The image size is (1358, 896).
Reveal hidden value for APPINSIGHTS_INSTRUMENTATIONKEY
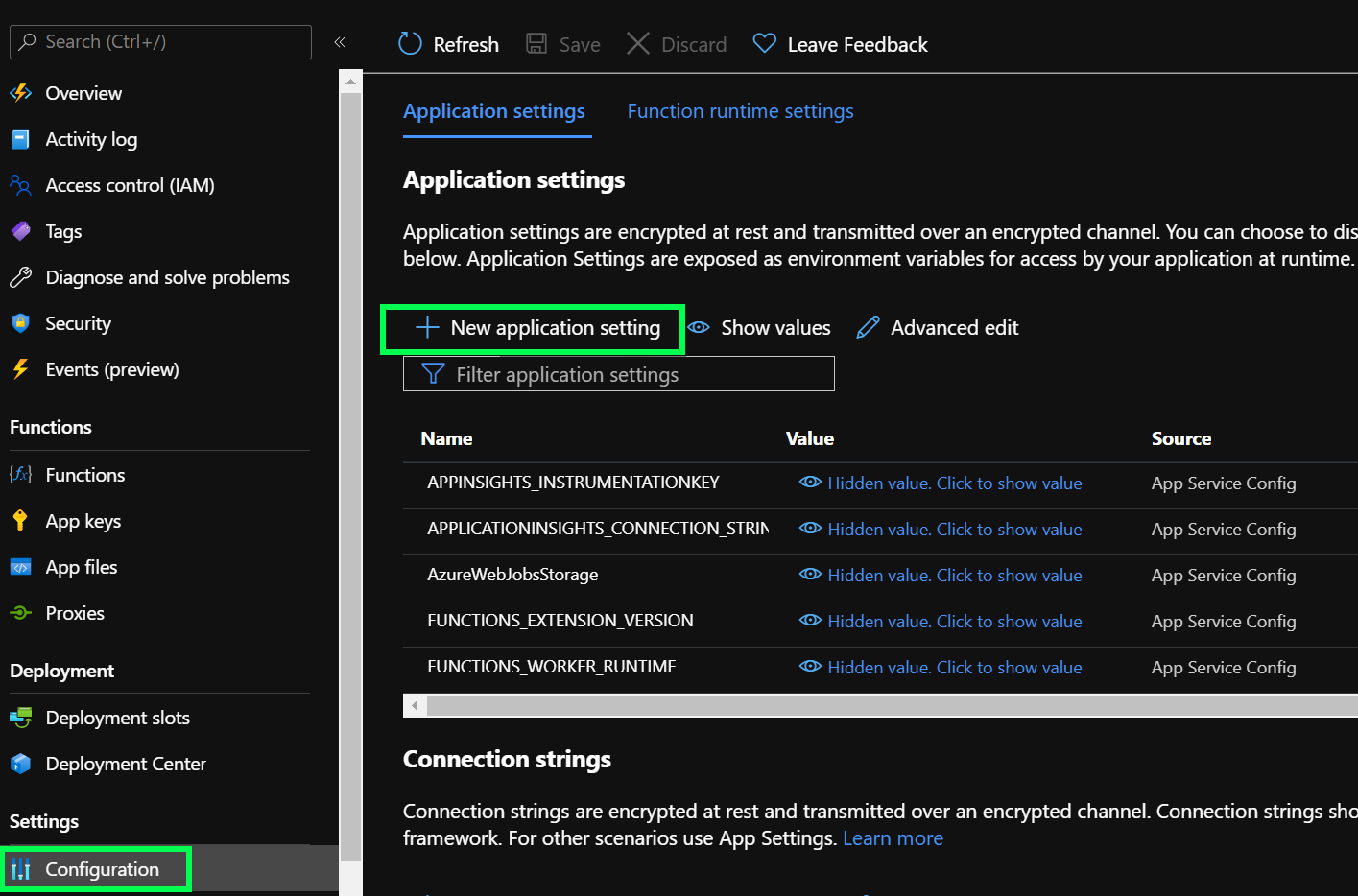[941, 483]
